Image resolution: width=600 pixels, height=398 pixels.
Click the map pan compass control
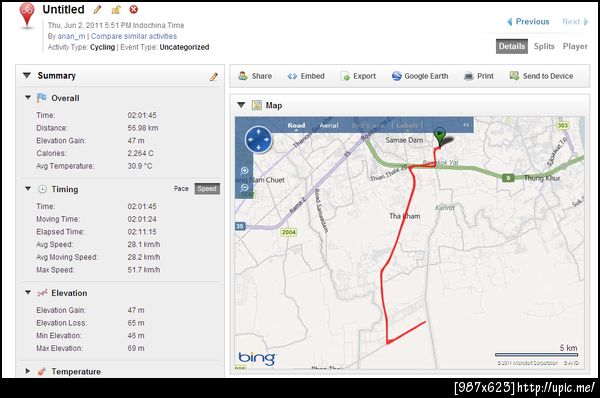pyautogui.click(x=258, y=140)
